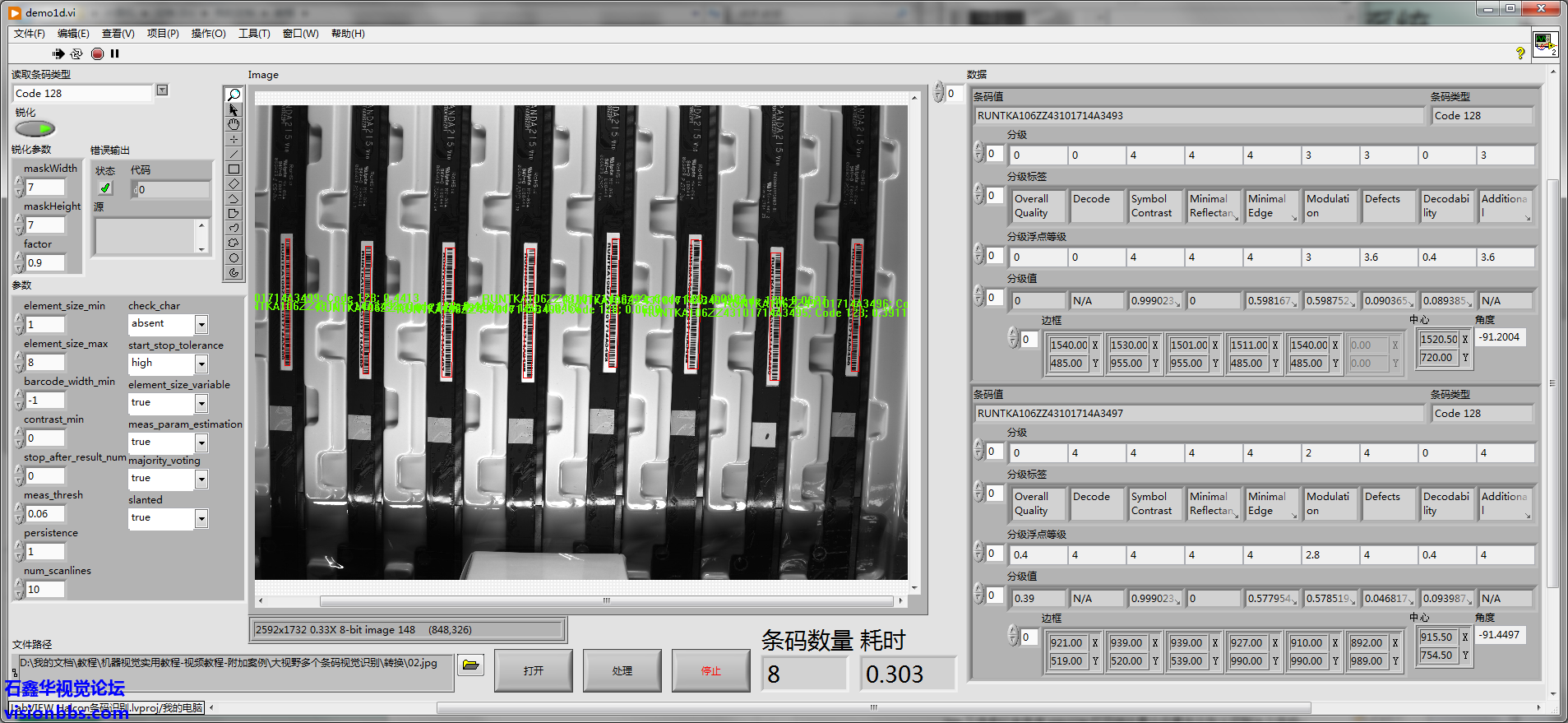
Task: Click the 处理 button
Action: (622, 670)
